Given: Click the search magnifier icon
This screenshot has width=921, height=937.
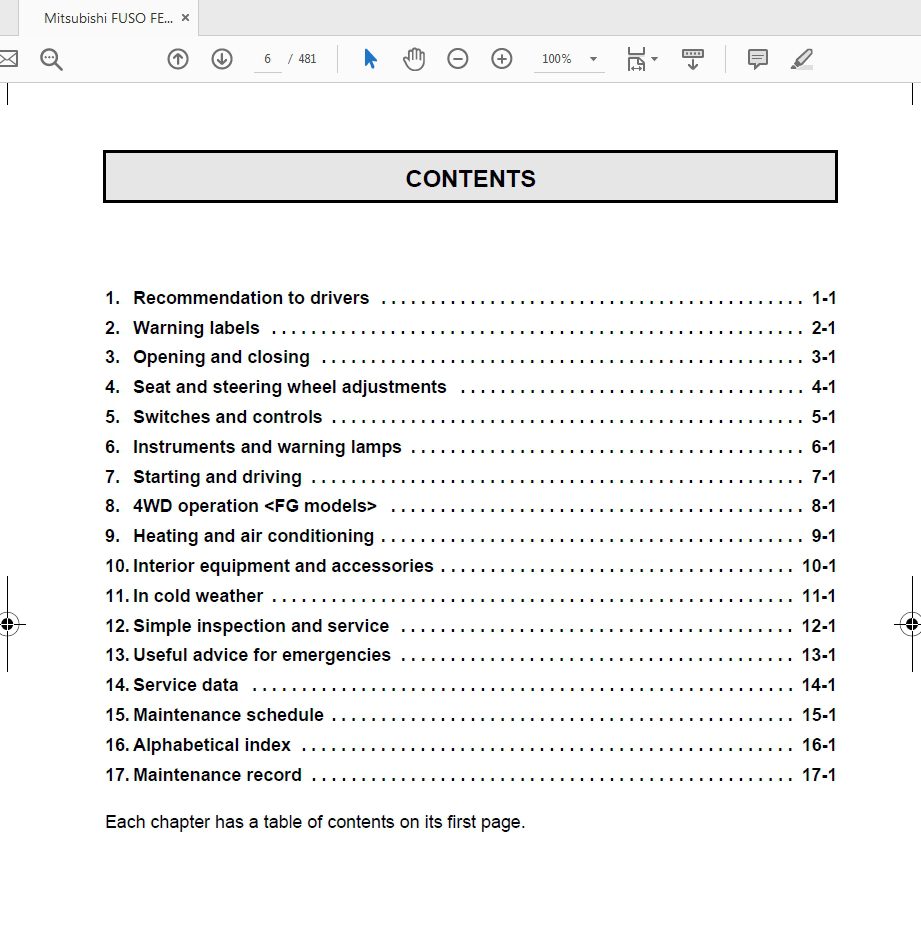Looking at the screenshot, I should coord(50,59).
